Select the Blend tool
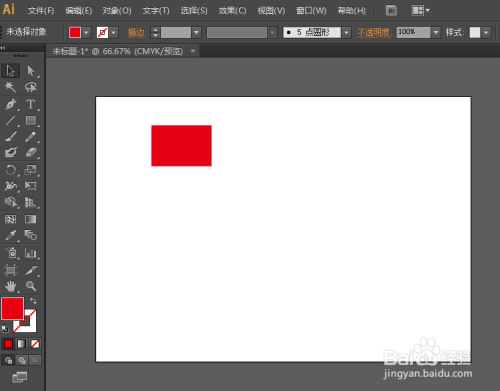This screenshot has width=500, height=391. (x=31, y=235)
